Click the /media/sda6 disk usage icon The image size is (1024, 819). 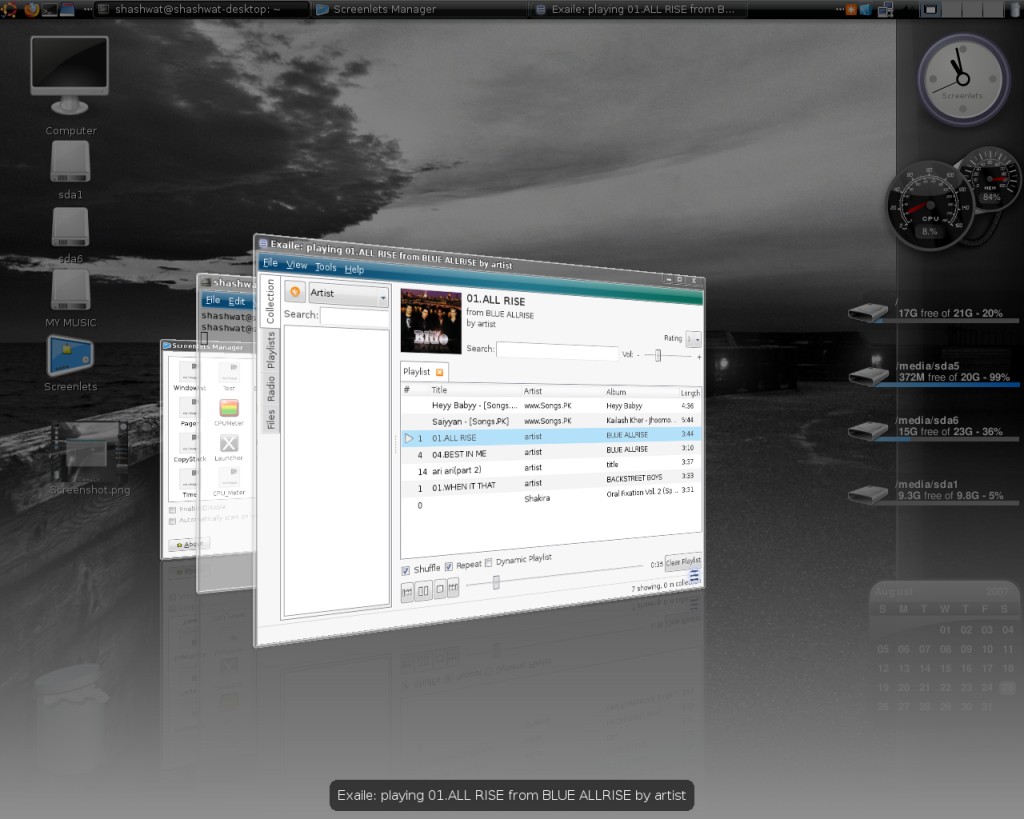pyautogui.click(x=869, y=430)
